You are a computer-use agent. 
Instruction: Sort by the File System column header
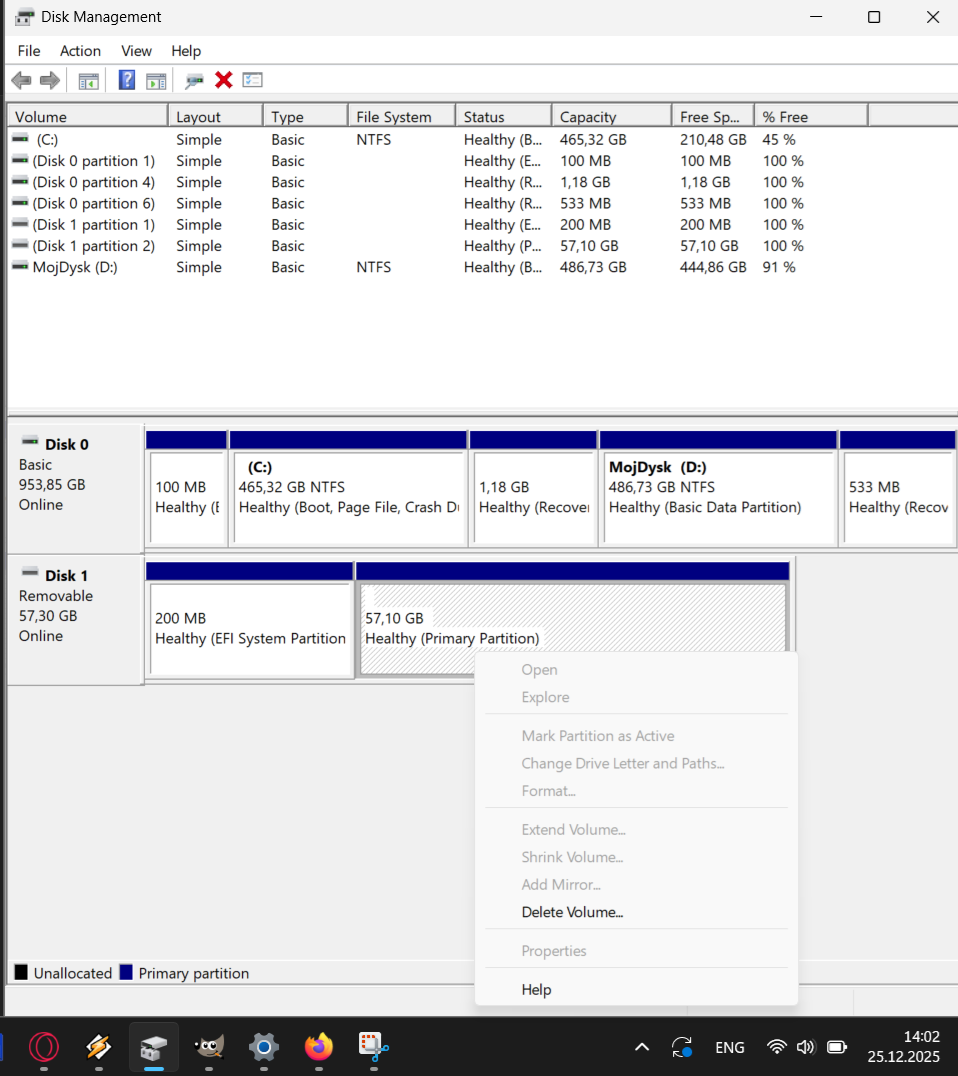click(401, 117)
